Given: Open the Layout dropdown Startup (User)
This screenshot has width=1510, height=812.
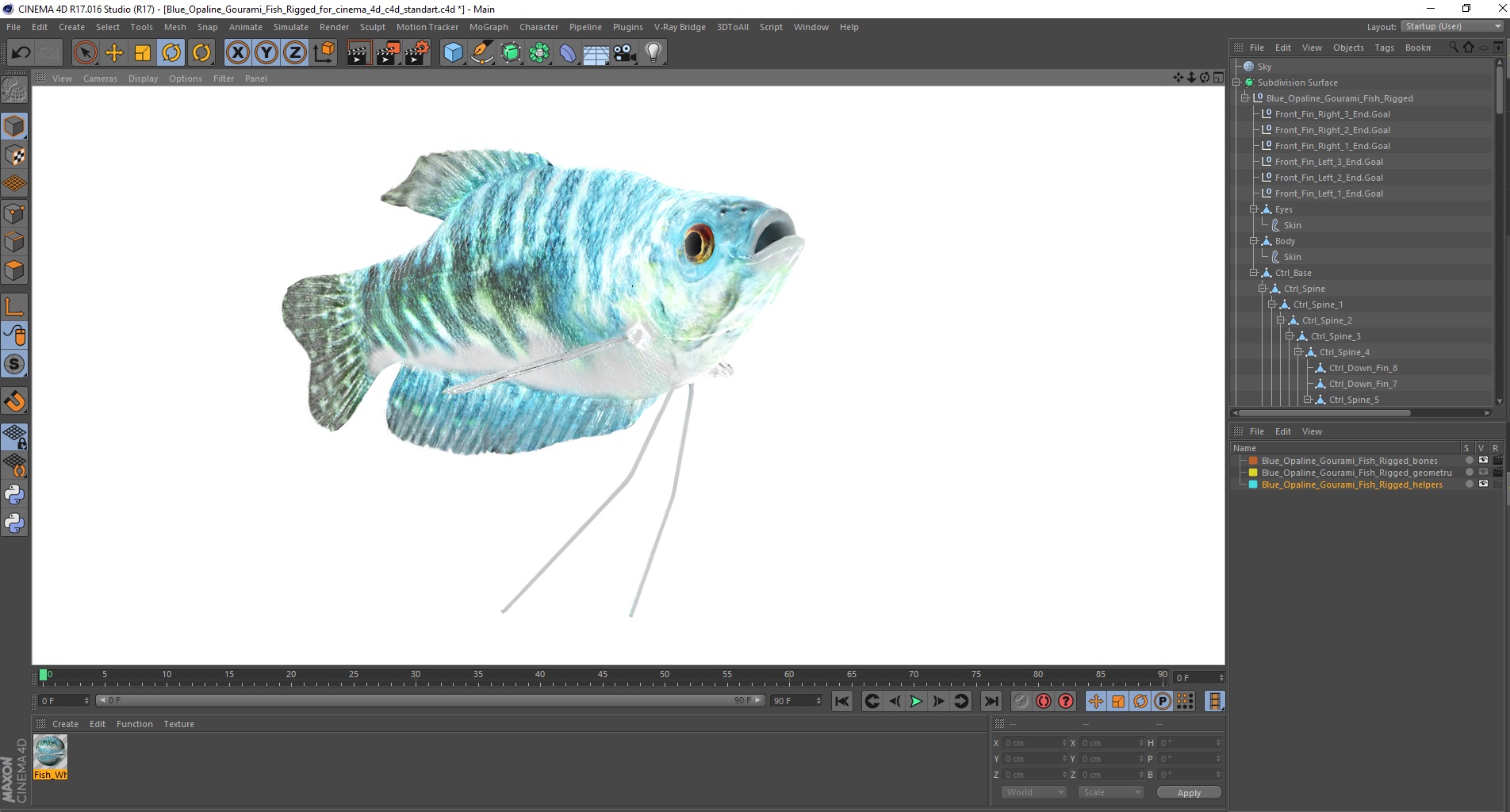Looking at the screenshot, I should coord(1452,26).
